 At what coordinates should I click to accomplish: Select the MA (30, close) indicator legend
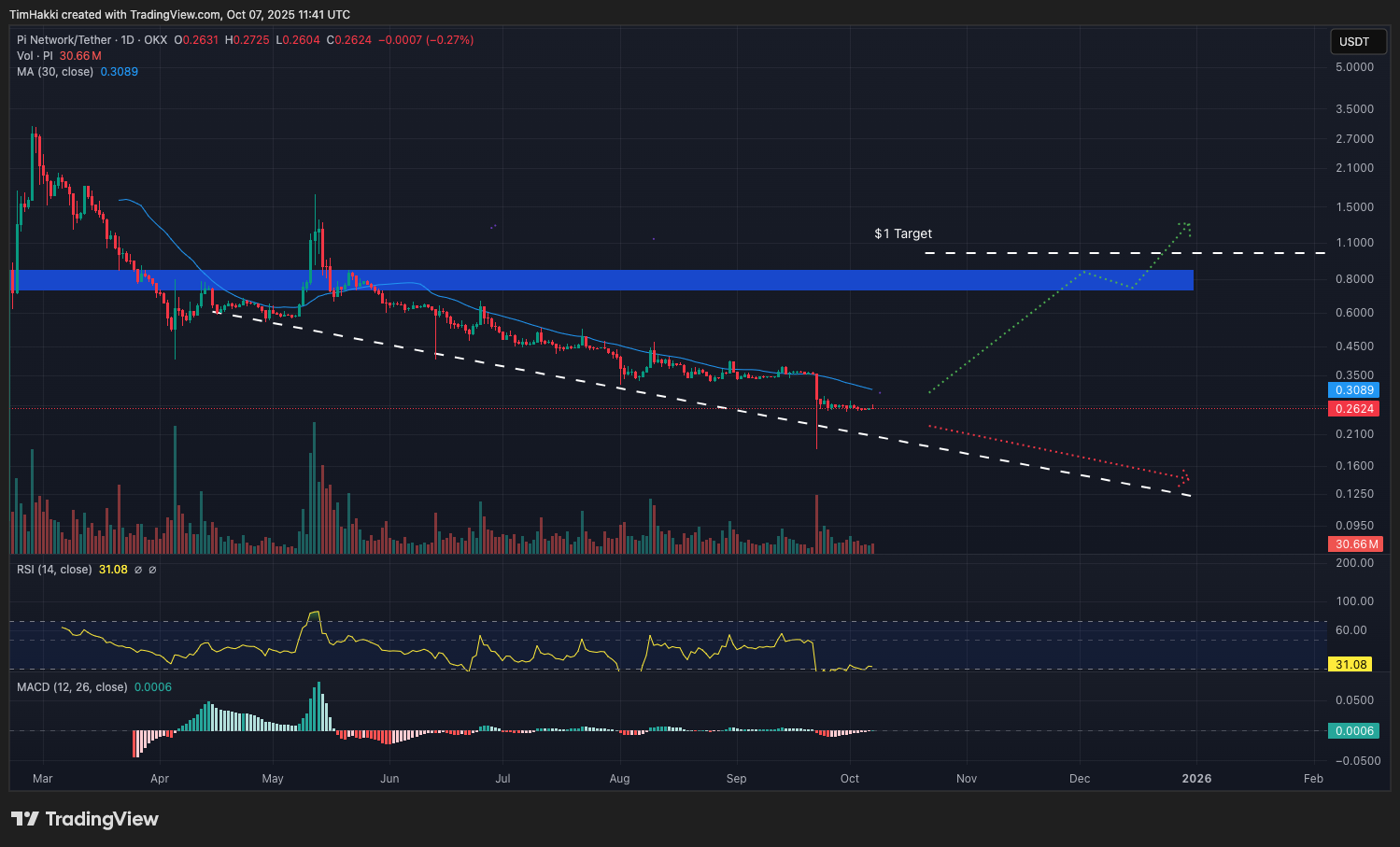(x=55, y=72)
